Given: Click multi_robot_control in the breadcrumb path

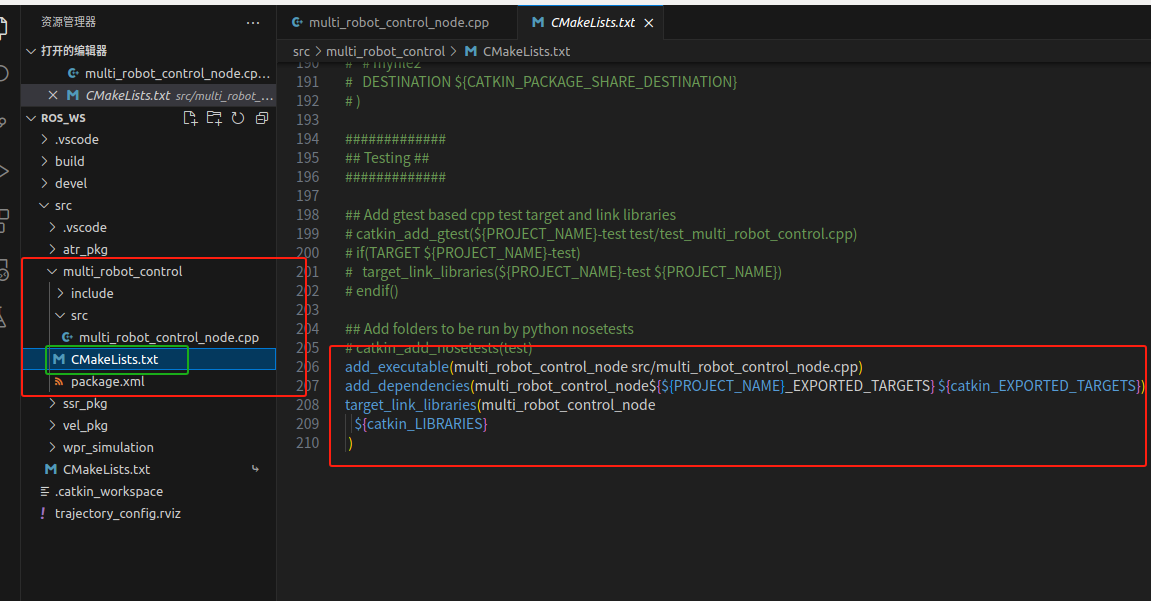Looking at the screenshot, I should click(385, 51).
